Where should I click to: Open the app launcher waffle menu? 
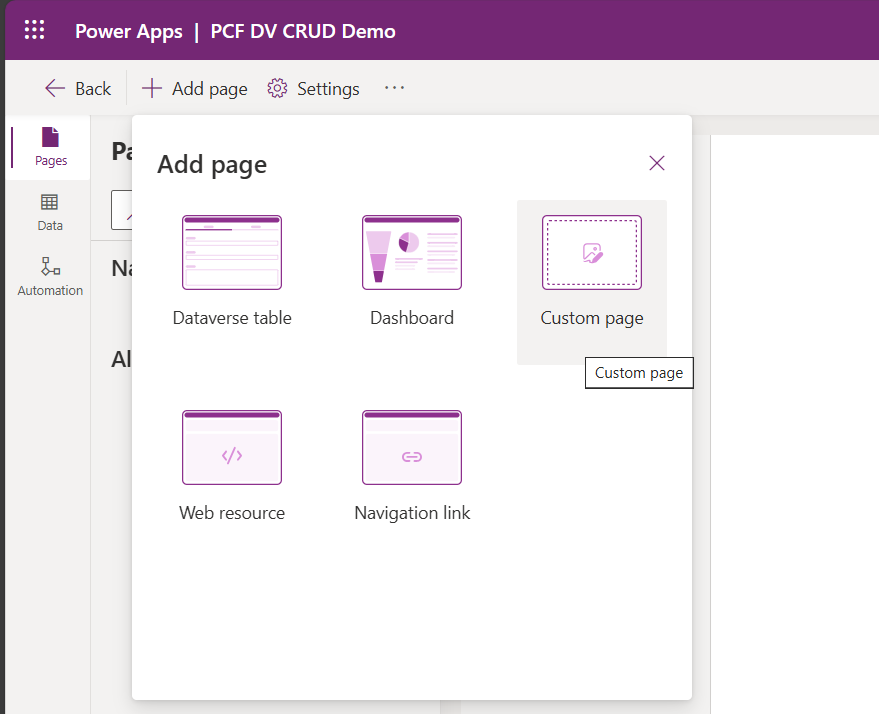tap(35, 30)
